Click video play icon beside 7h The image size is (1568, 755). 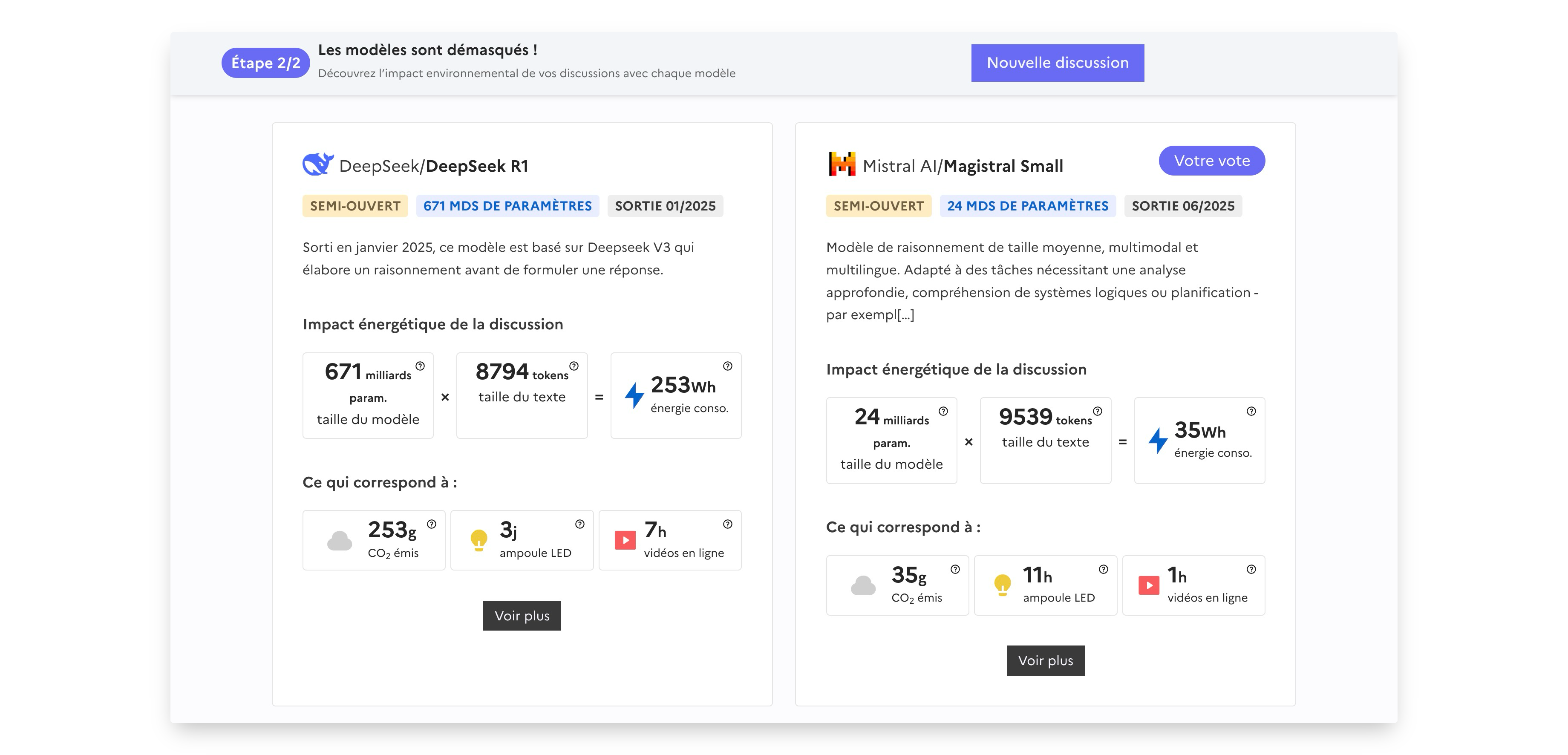tap(625, 540)
